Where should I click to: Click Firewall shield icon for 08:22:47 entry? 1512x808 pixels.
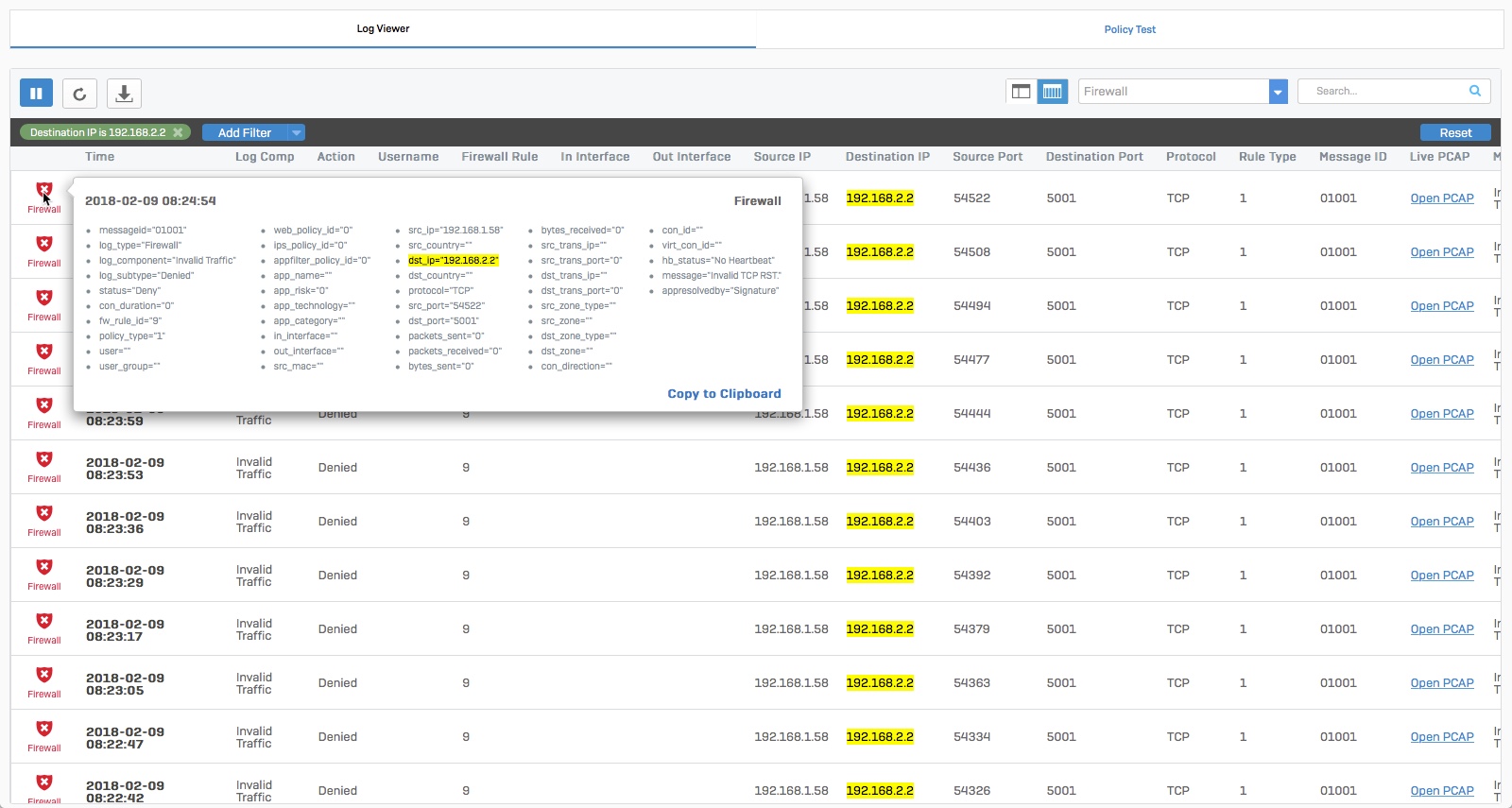tap(44, 730)
